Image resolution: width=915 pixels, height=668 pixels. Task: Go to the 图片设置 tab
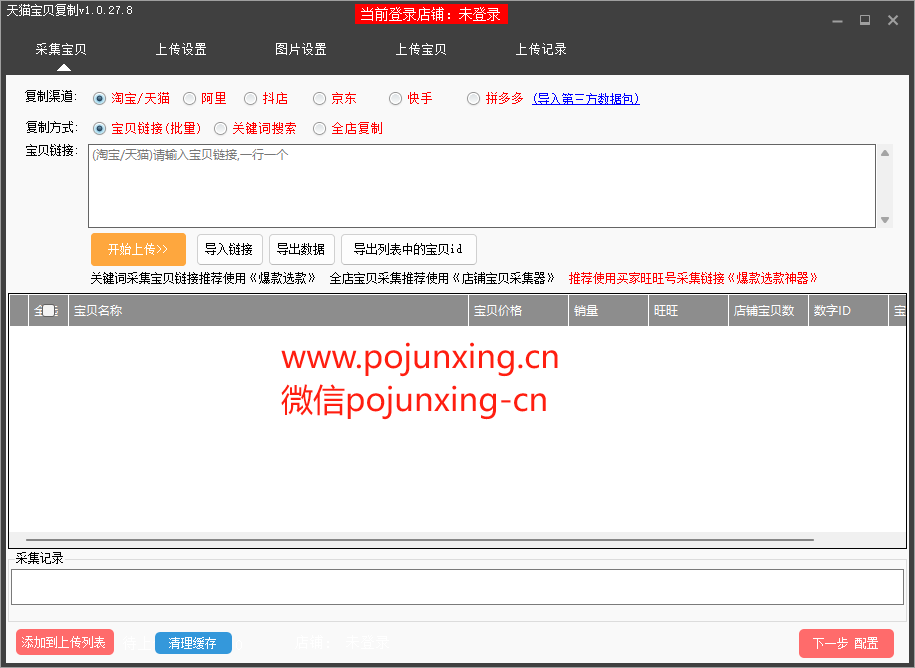pos(301,50)
